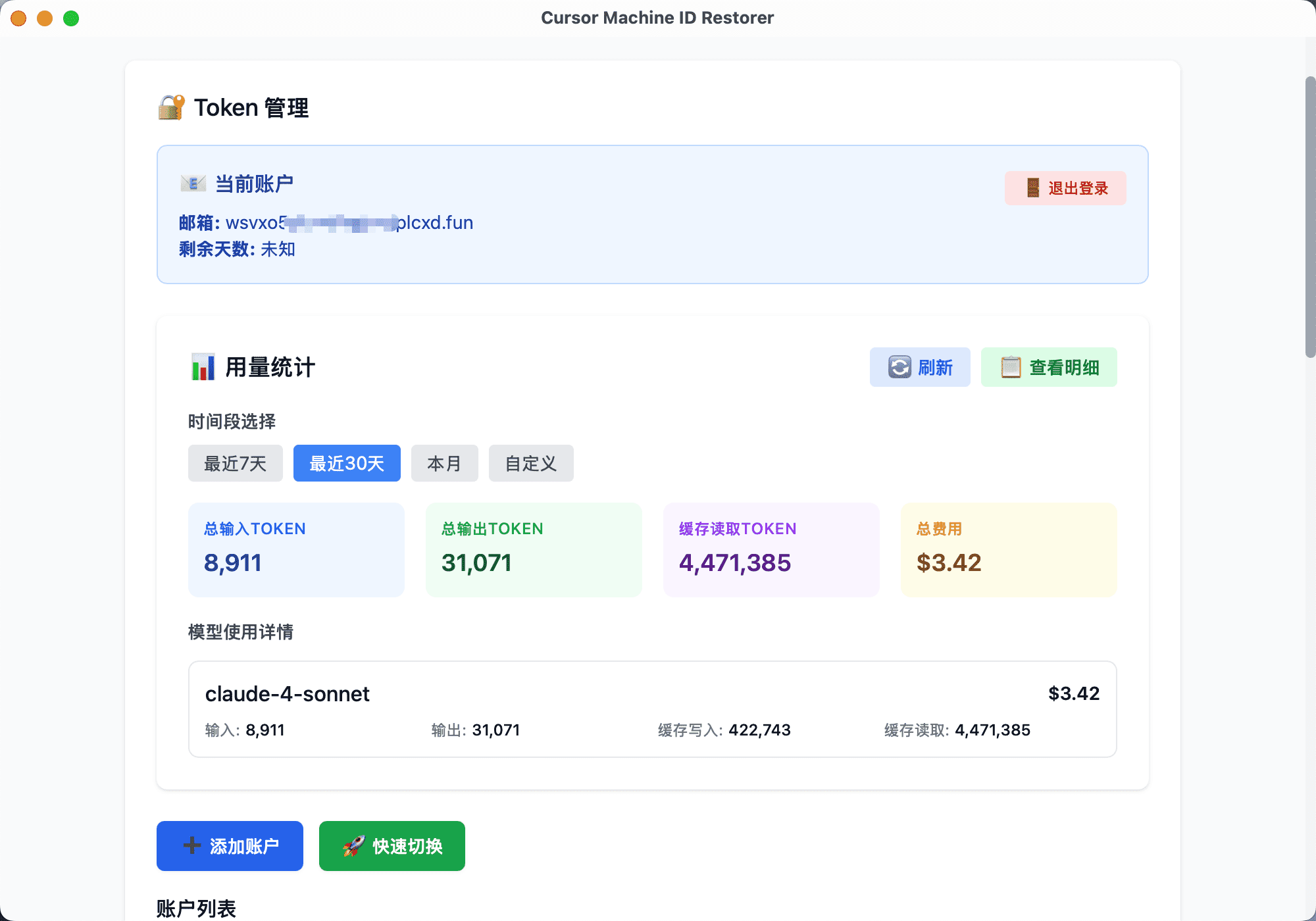Click the vertical scrollbar thumb
This screenshot has height=921, width=1316.
pos(1309,217)
